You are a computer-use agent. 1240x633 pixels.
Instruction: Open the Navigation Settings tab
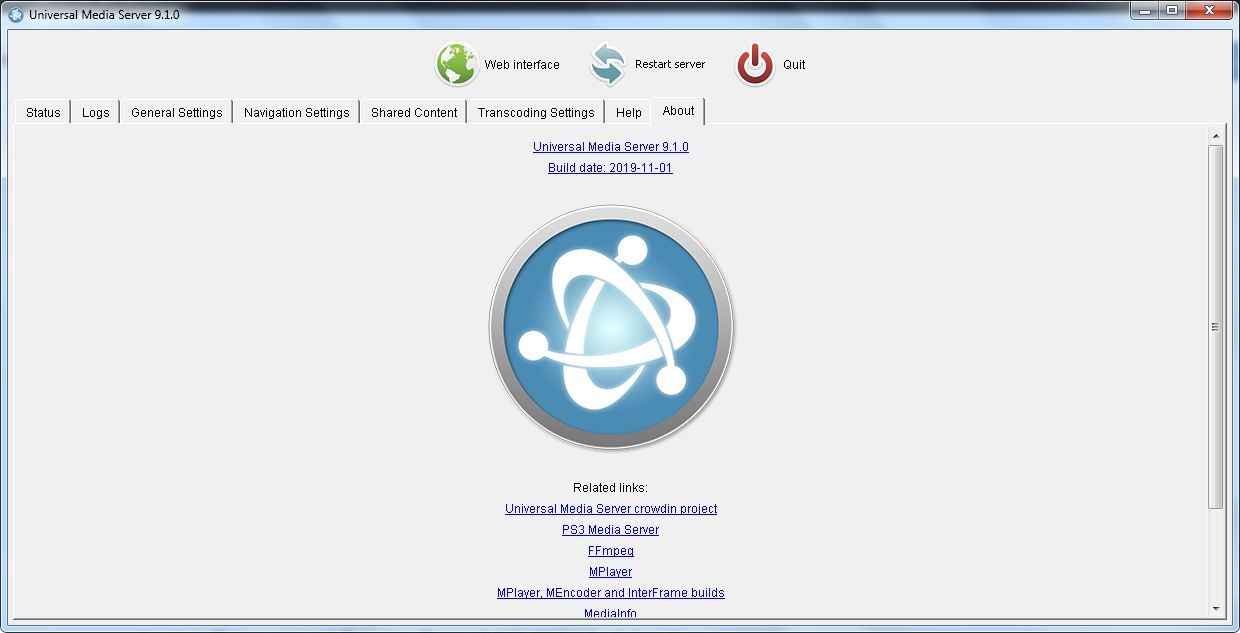pyautogui.click(x=296, y=112)
